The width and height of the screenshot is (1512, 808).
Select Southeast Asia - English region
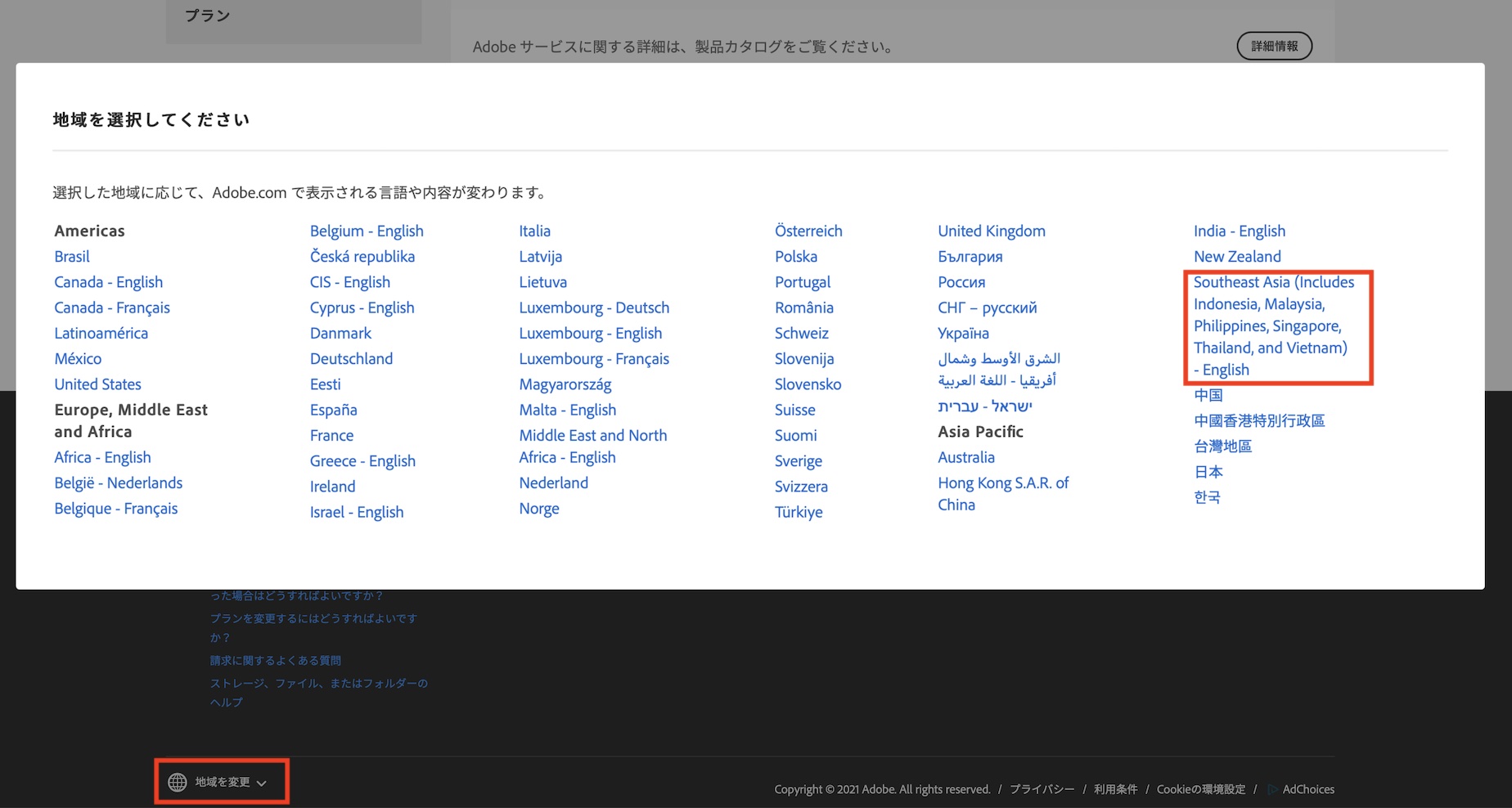[1274, 326]
